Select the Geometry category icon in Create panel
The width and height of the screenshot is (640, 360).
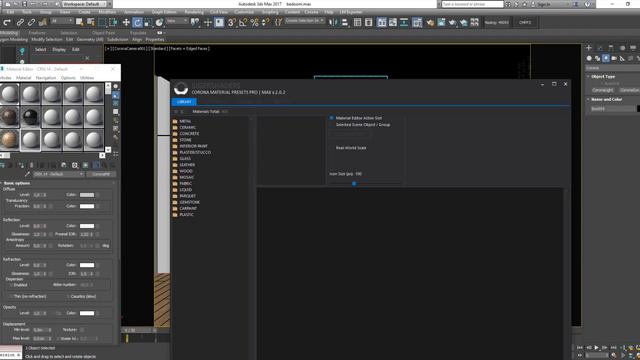(589, 58)
